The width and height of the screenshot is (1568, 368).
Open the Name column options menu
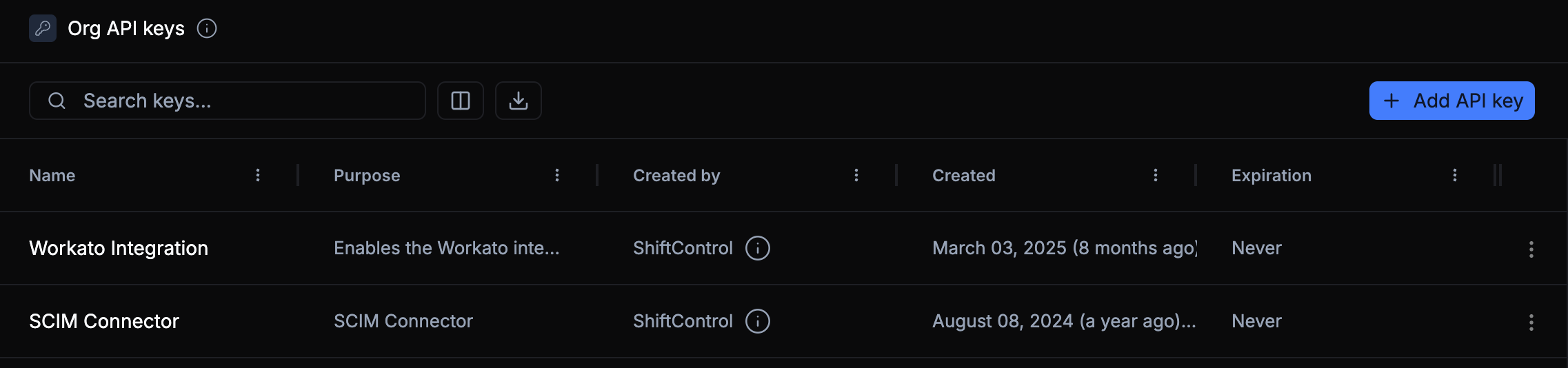click(258, 175)
